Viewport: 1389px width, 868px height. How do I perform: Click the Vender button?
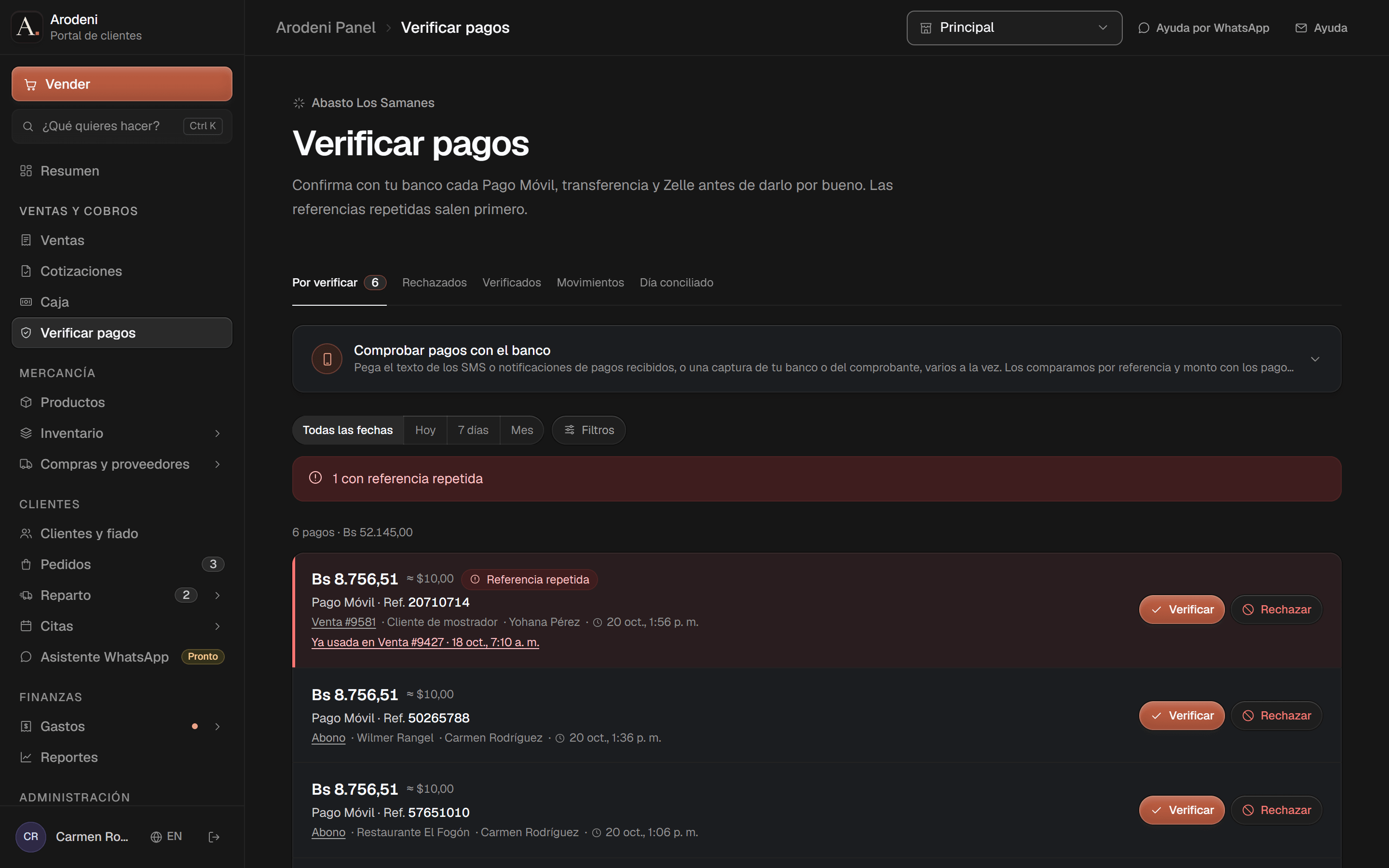click(122, 84)
